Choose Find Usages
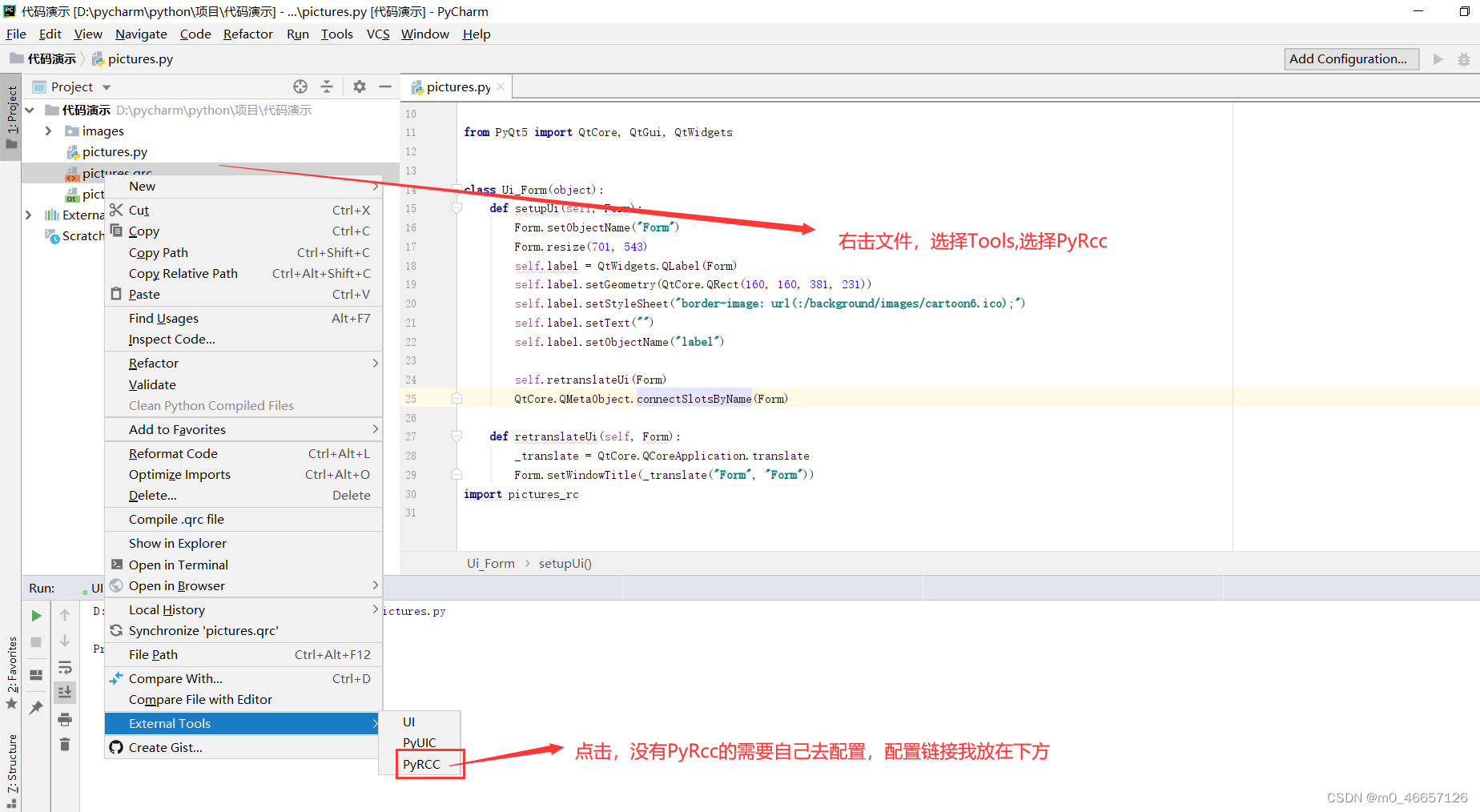The image size is (1480, 812). pos(243,318)
